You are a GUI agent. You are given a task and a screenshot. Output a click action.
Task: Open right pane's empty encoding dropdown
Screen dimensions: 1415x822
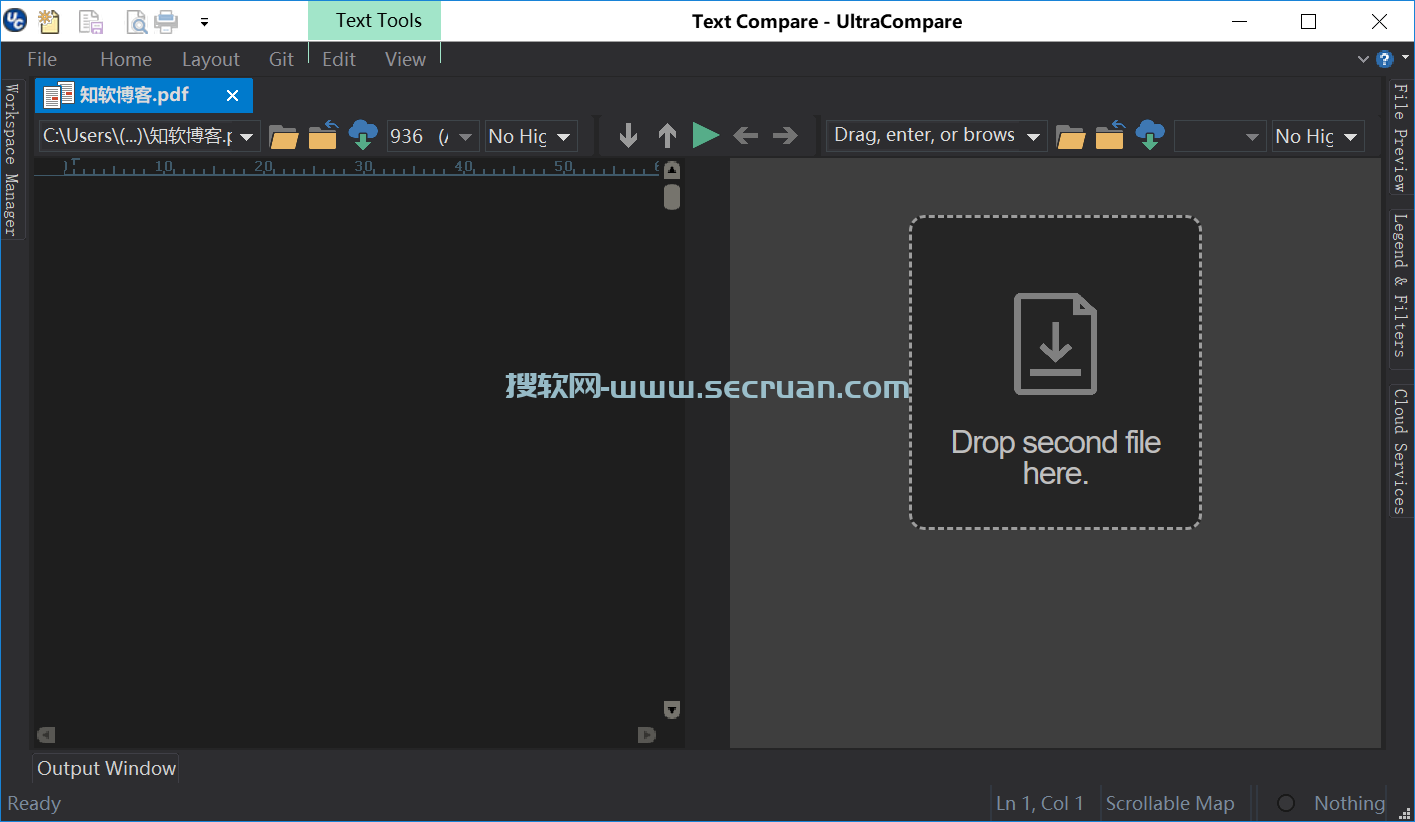click(x=1252, y=137)
